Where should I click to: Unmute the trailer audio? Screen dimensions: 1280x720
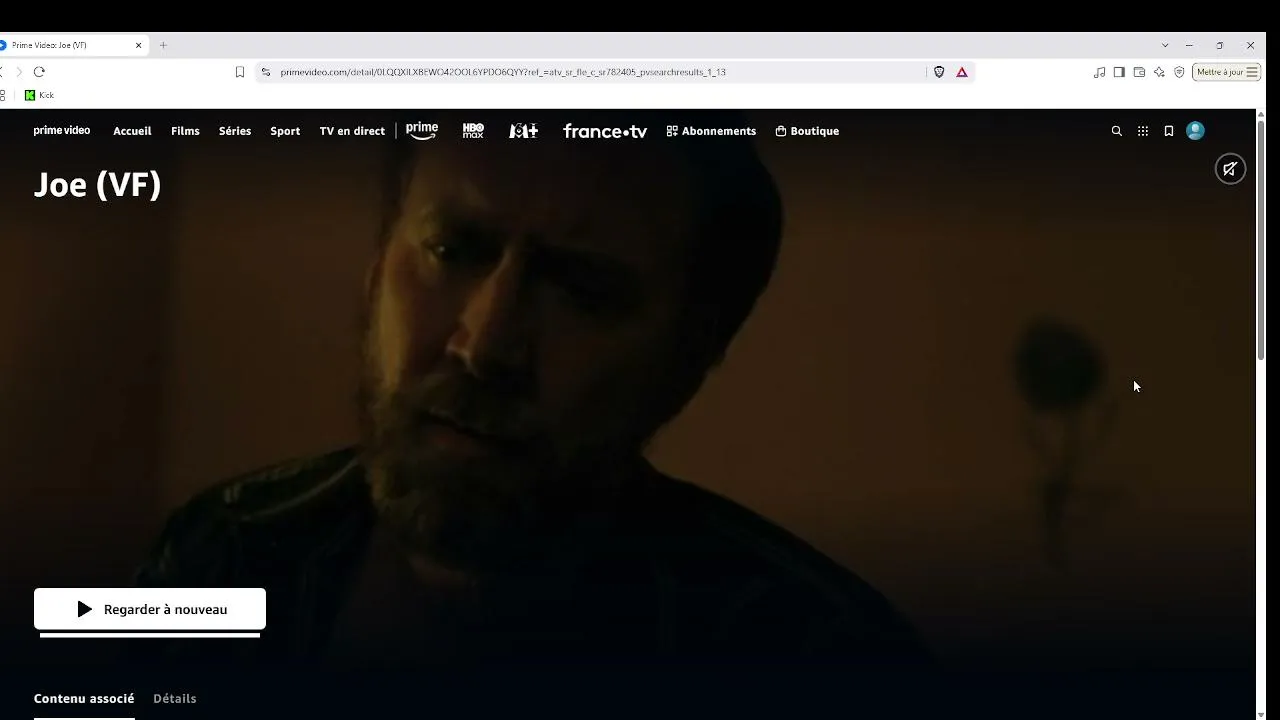coord(1230,169)
